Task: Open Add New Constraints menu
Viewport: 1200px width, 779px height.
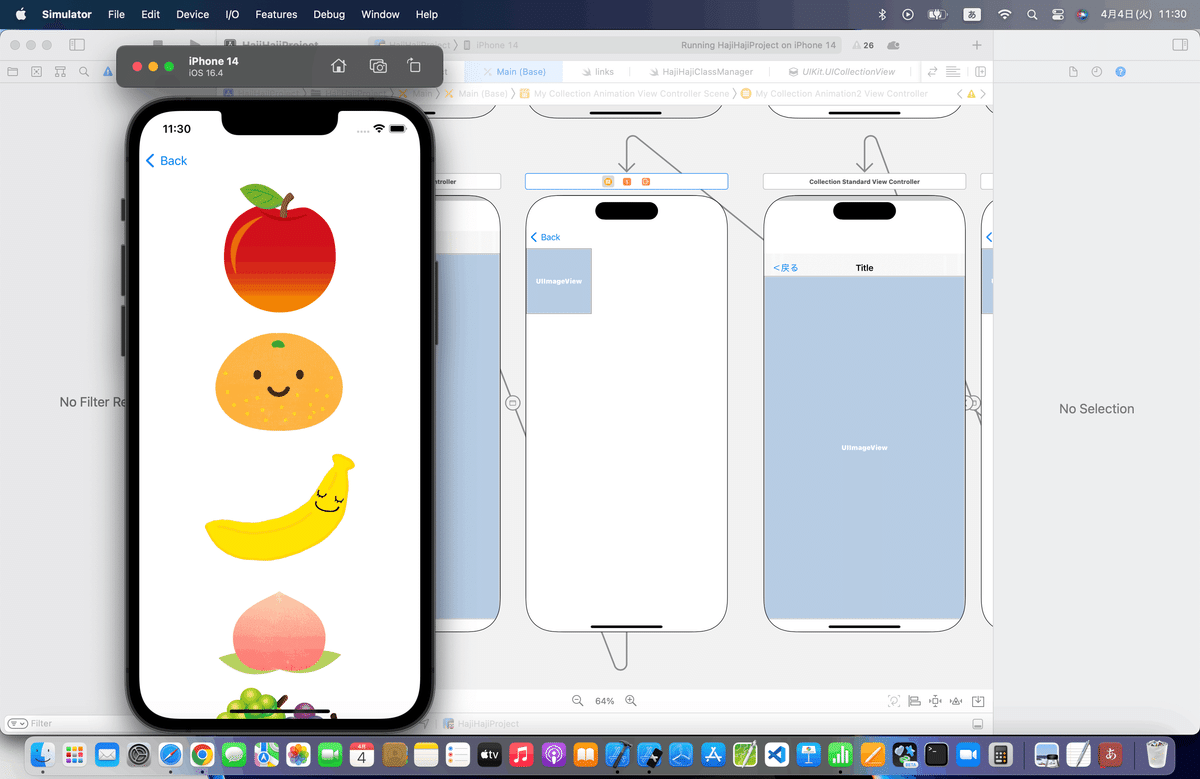Action: tap(935, 701)
